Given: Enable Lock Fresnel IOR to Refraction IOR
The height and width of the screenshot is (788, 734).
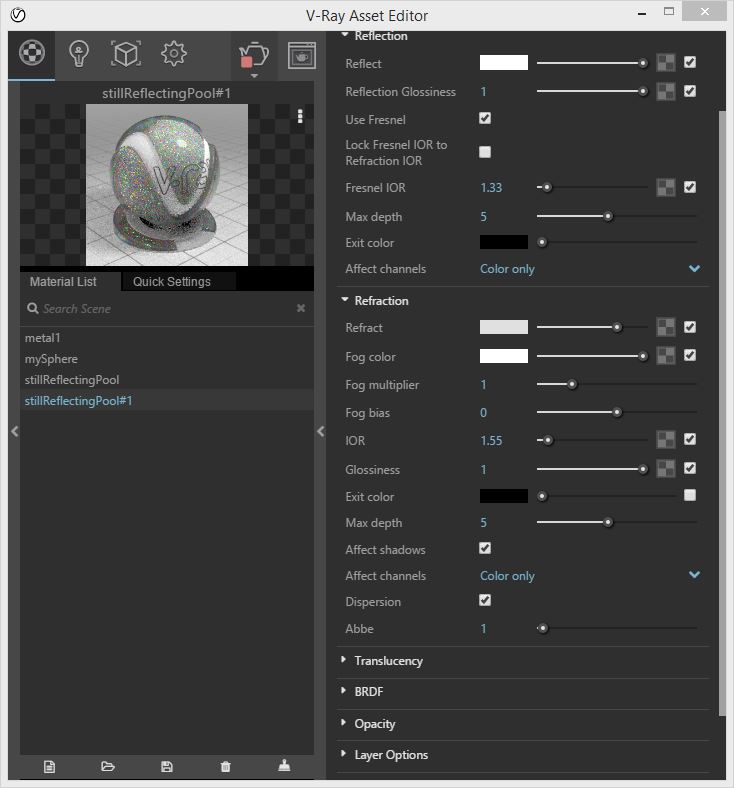Looking at the screenshot, I should 485,152.
